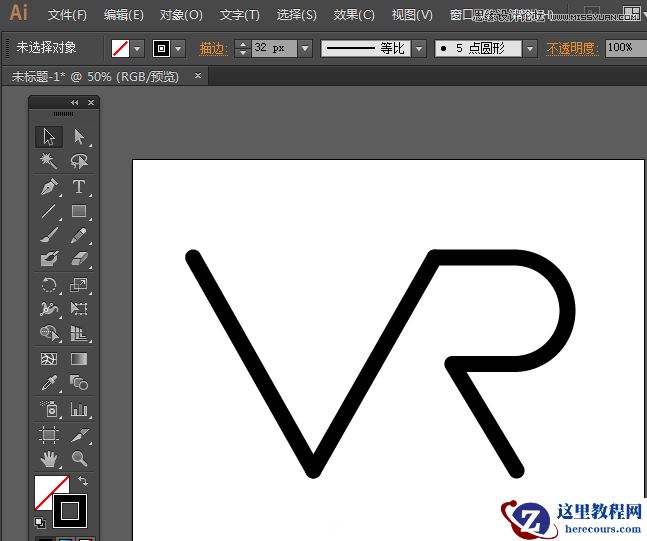The width and height of the screenshot is (647, 541).
Task: Decrease stroke weight with down stepper
Action: click(243, 53)
